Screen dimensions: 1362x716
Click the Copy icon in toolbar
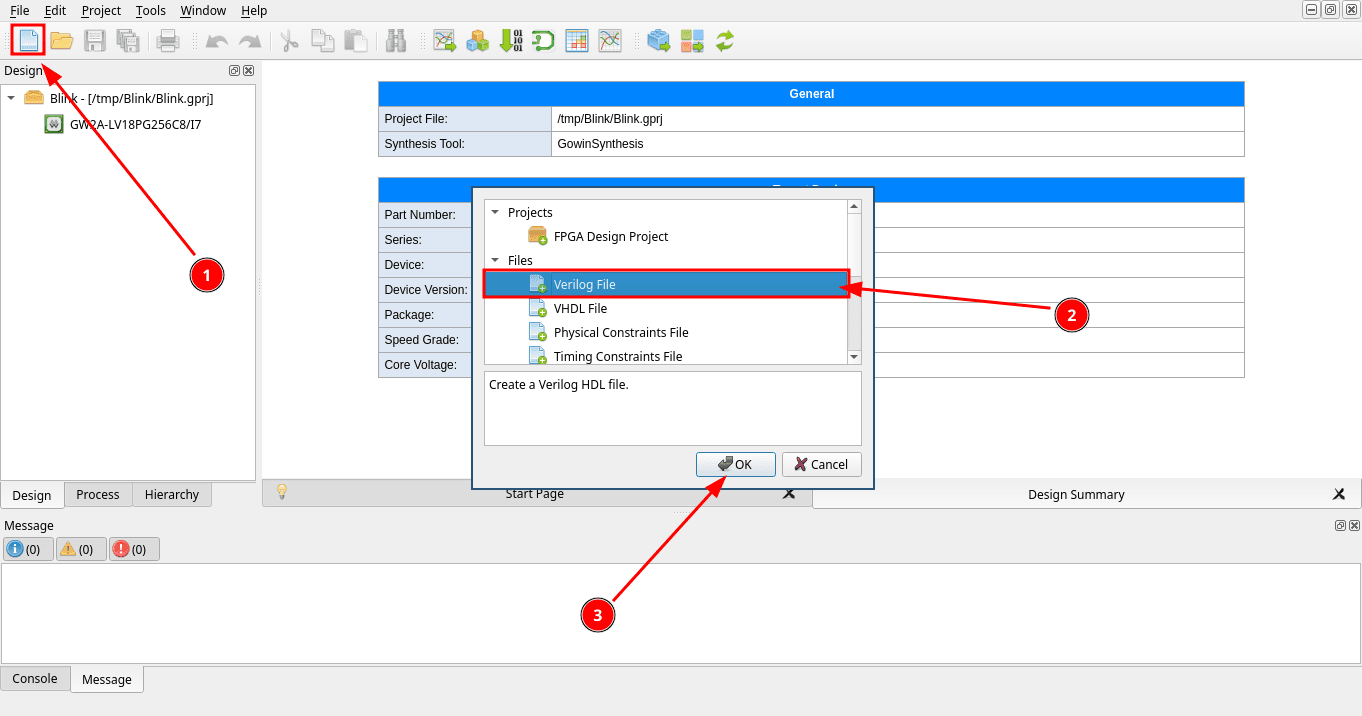pos(322,40)
